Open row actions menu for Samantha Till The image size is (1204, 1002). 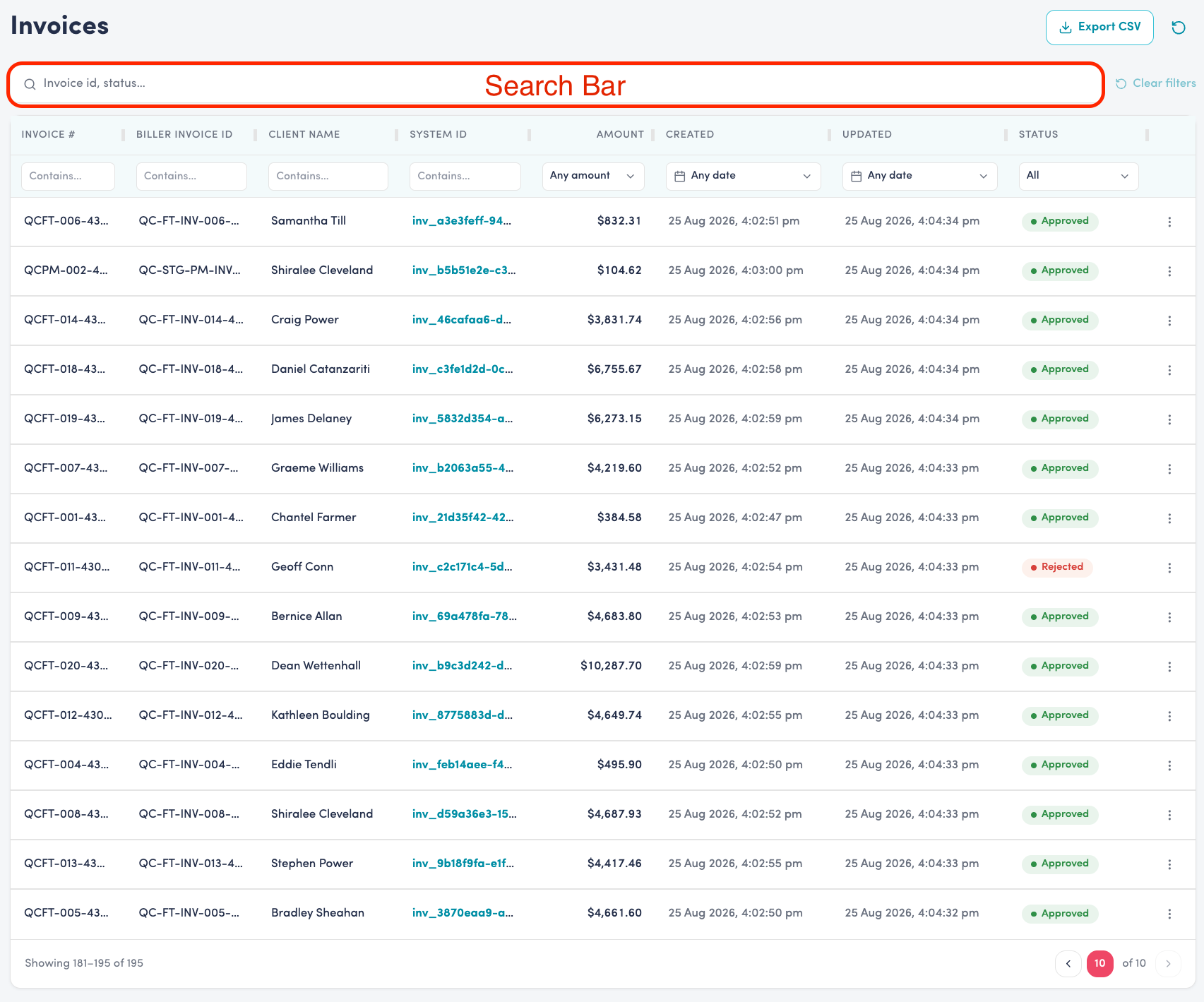tap(1169, 222)
